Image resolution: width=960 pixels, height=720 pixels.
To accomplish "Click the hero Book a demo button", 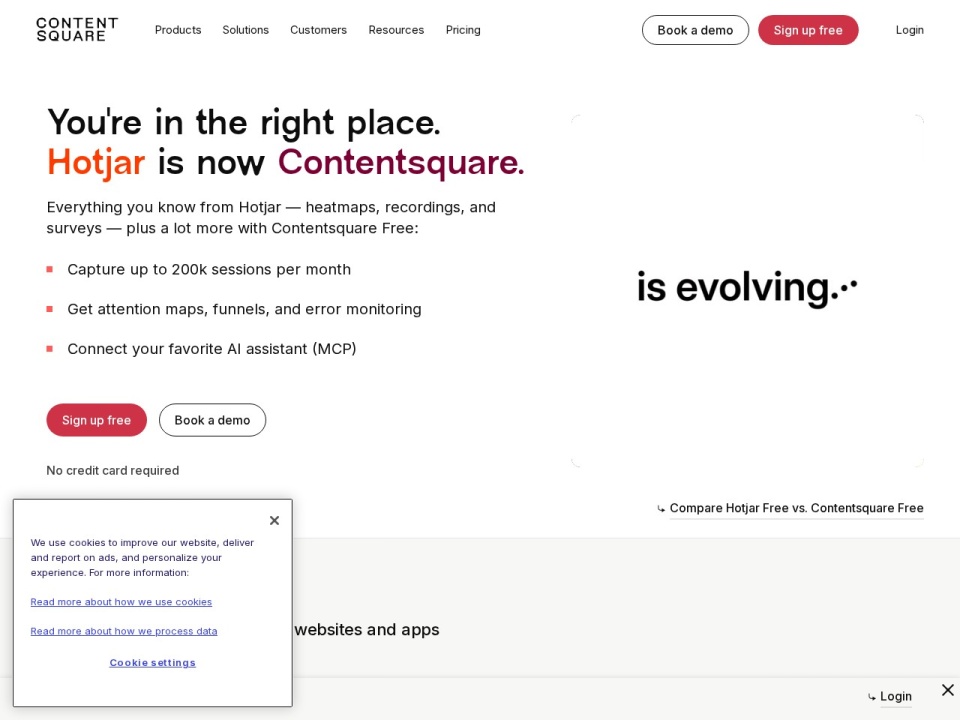I will [212, 420].
